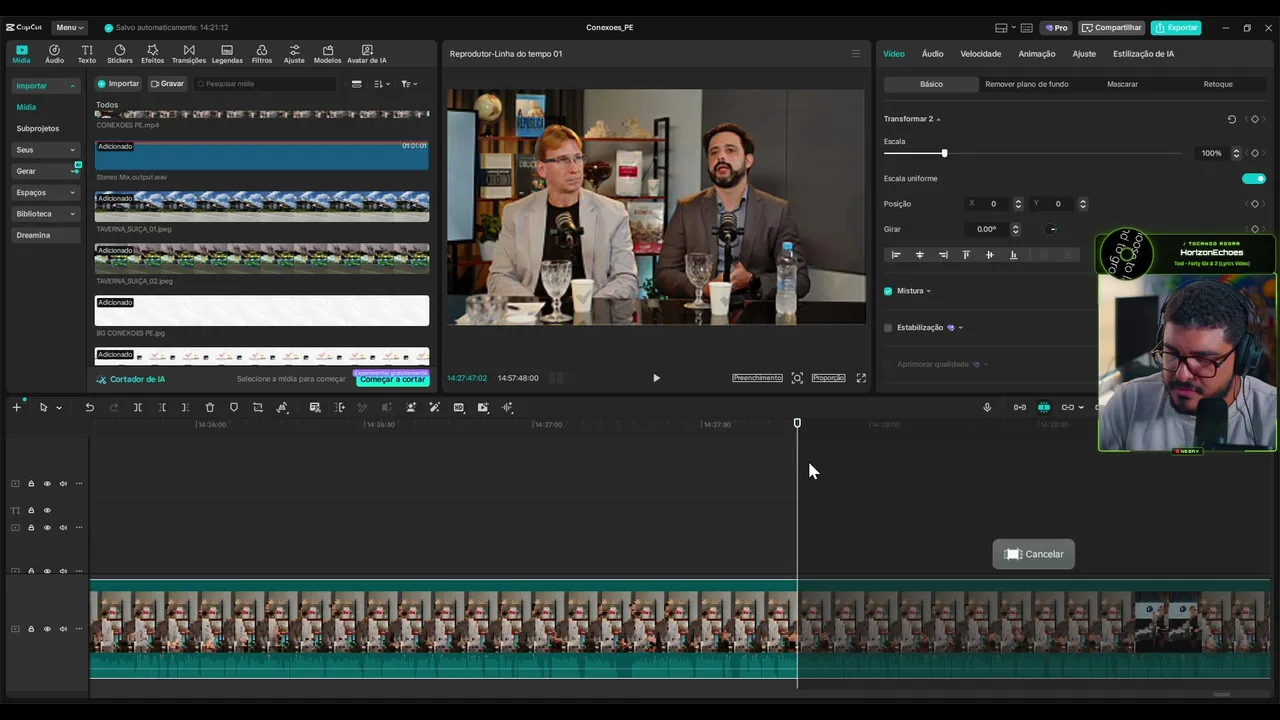
Task: Click the Cancelar button
Action: click(1034, 554)
